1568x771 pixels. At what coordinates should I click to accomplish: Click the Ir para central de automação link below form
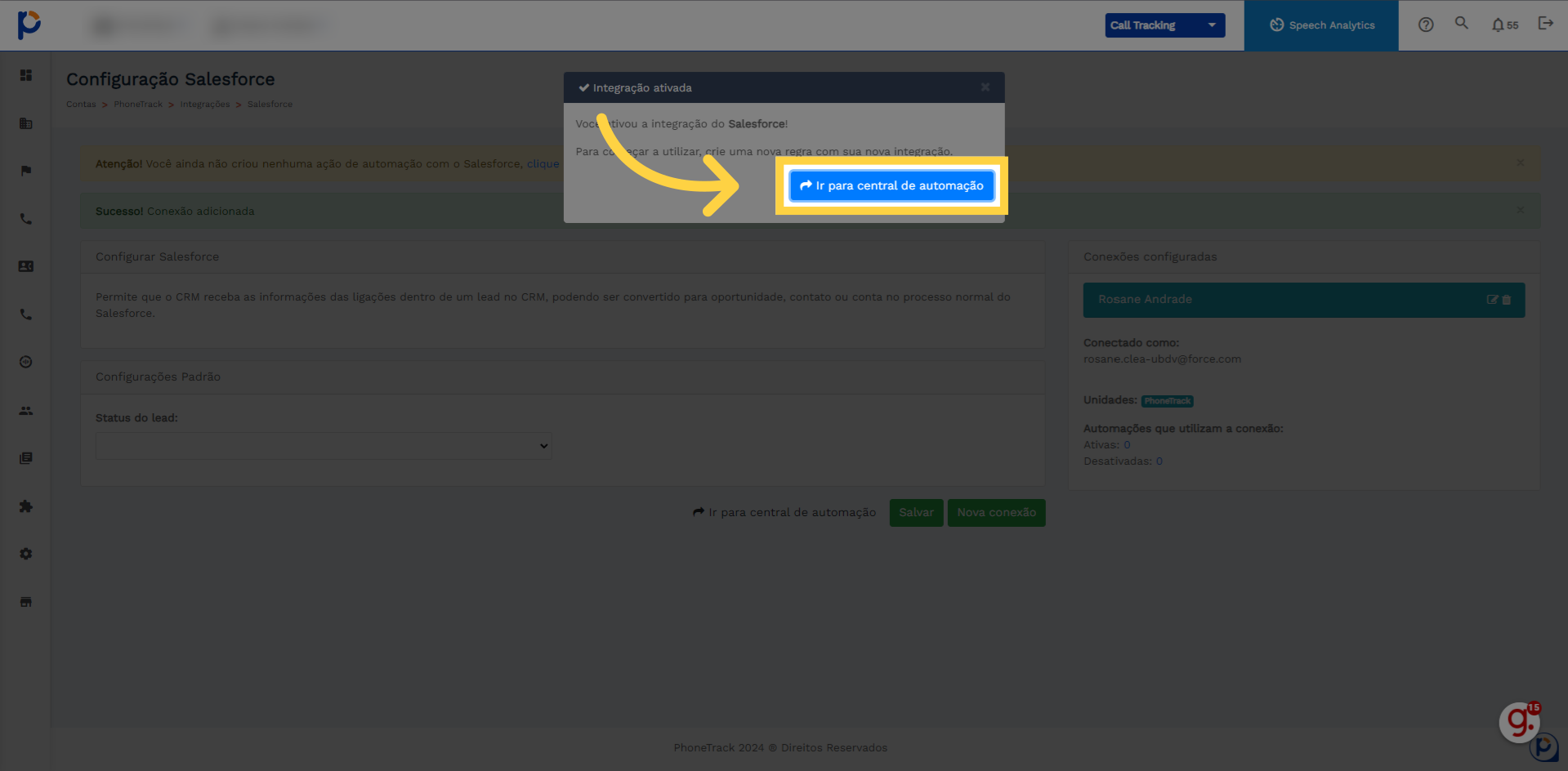point(784,513)
